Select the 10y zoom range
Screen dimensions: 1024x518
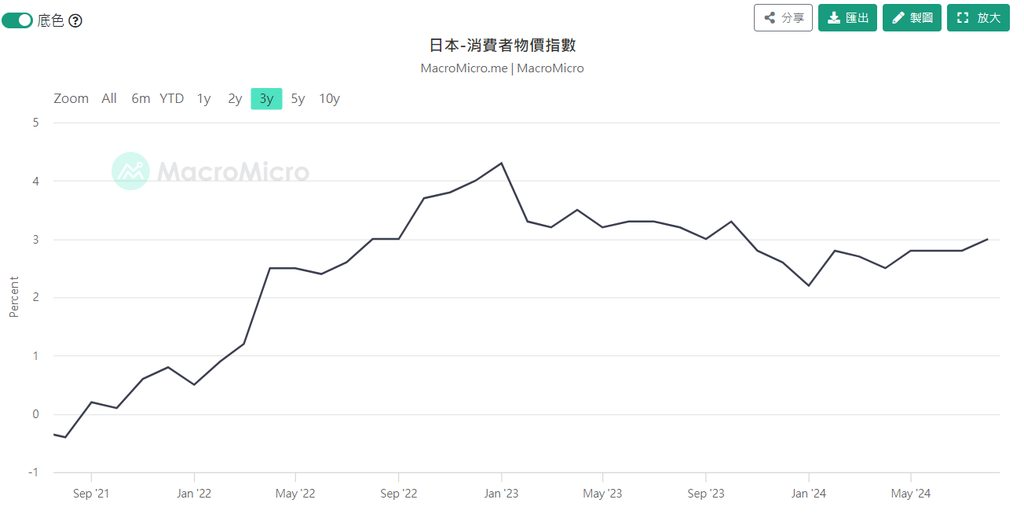click(x=329, y=98)
